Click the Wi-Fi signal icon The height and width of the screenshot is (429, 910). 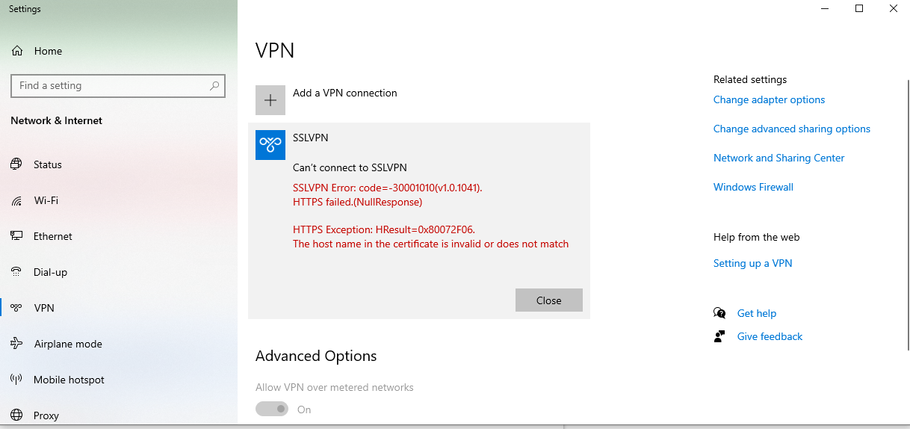coord(16,201)
